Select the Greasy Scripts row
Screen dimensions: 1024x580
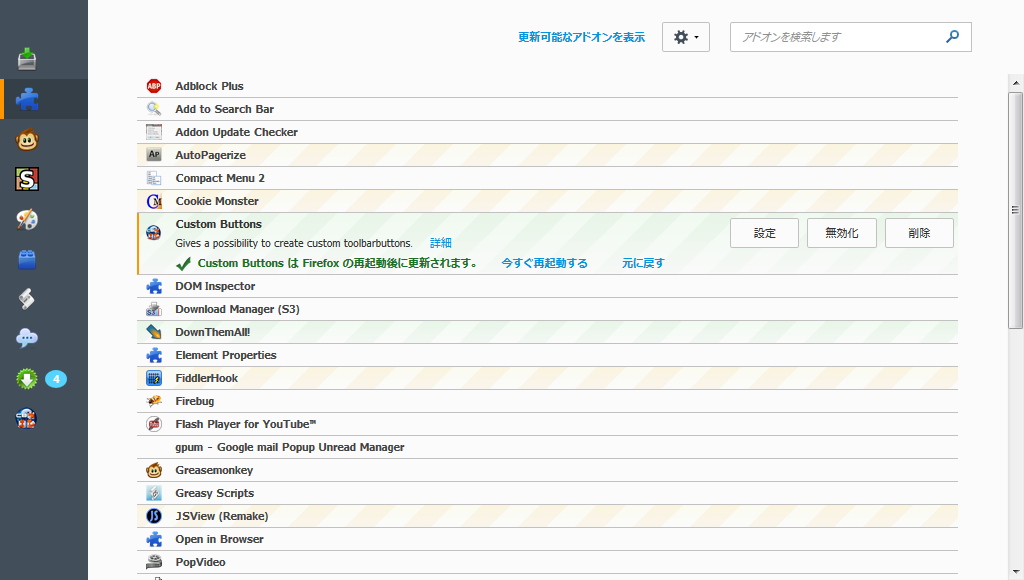point(547,493)
